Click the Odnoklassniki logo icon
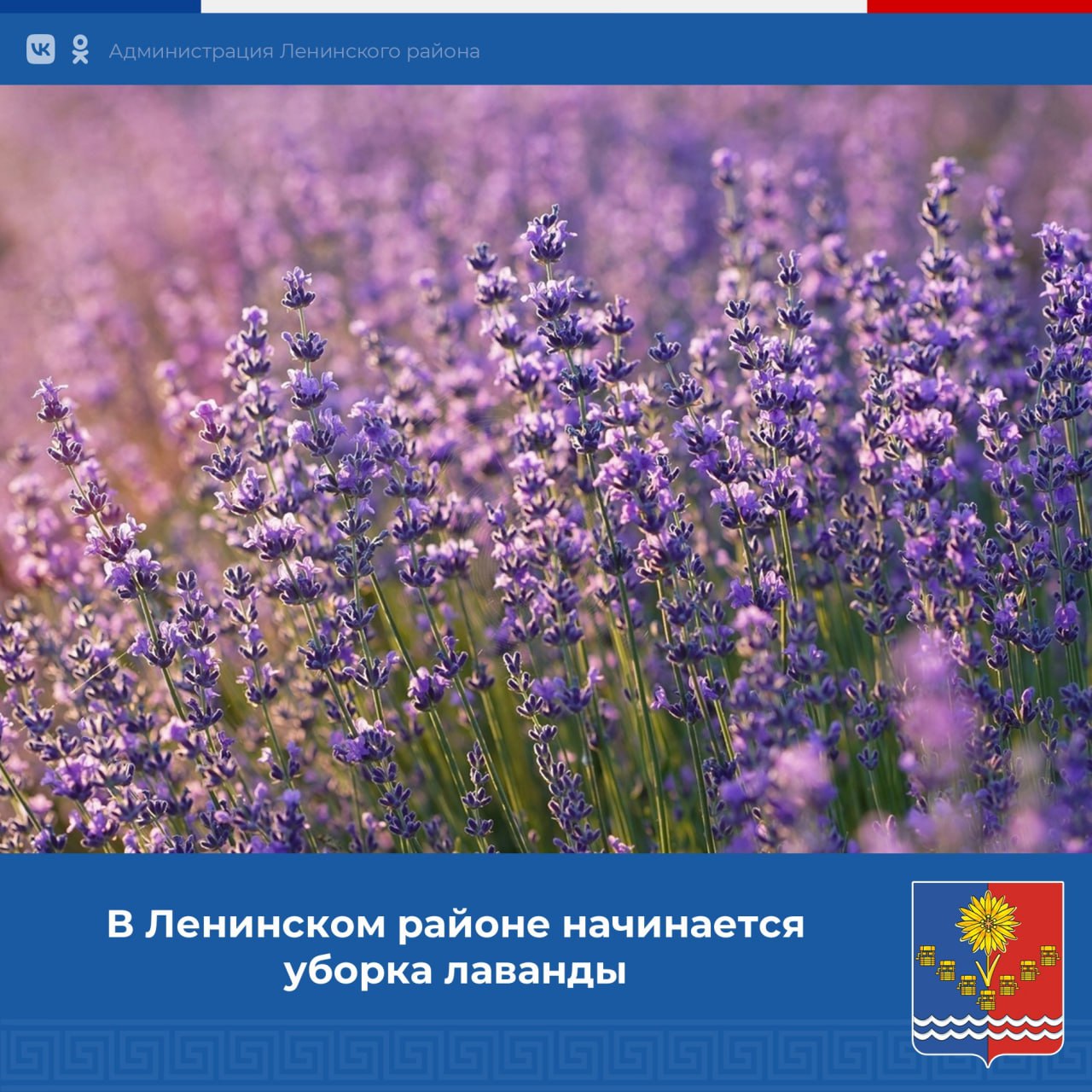This screenshot has height=1092, width=1092. click(x=80, y=49)
